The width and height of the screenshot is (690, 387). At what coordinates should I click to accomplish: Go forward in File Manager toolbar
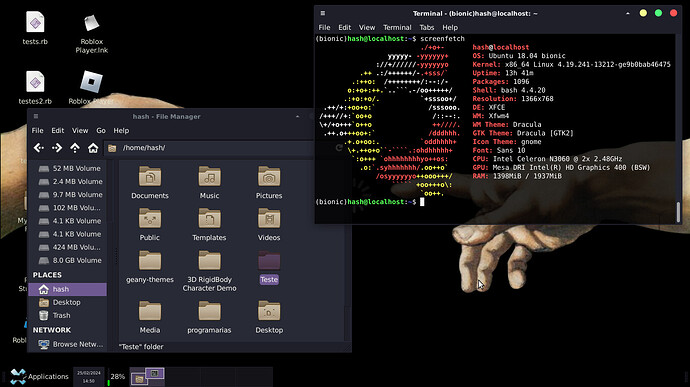(x=57, y=148)
